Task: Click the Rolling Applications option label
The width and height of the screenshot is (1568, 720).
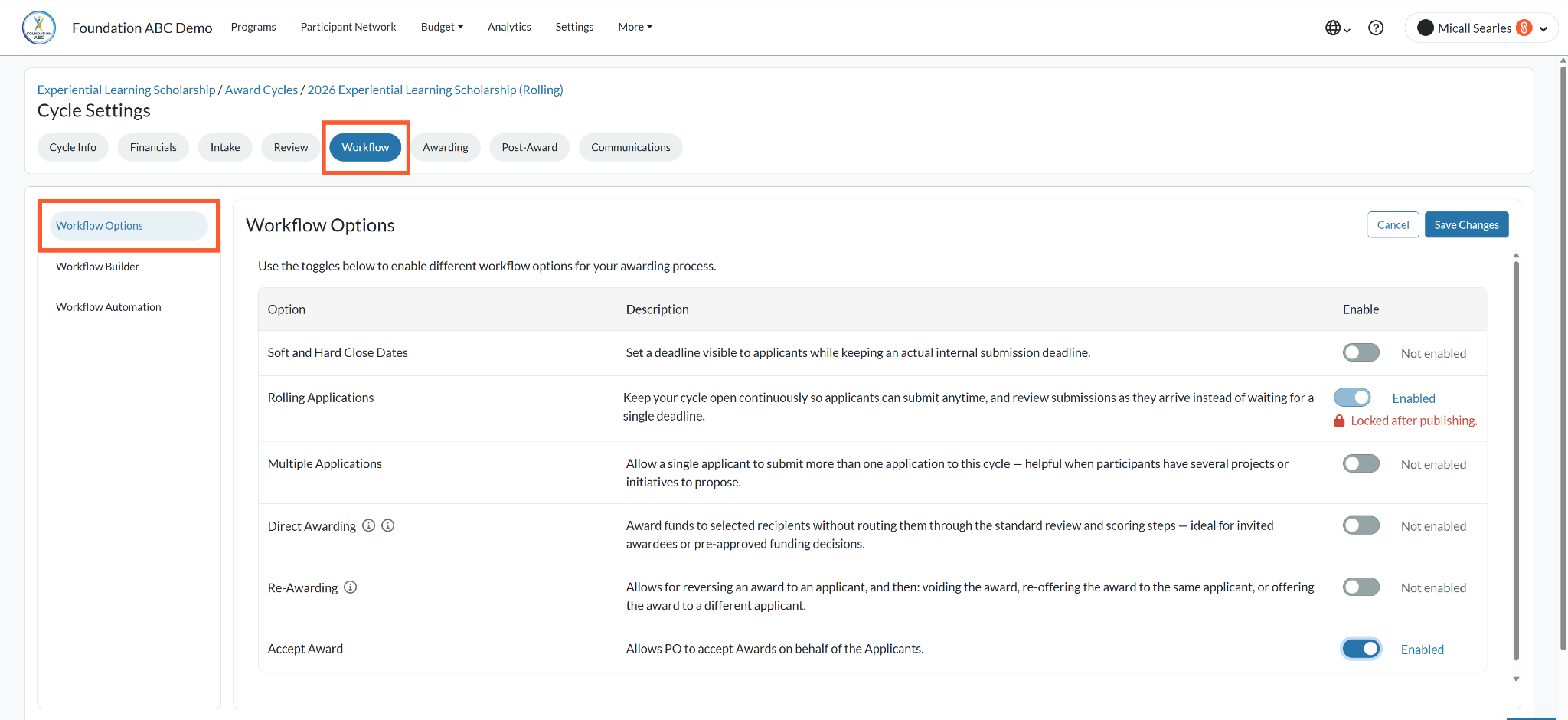Action: click(x=321, y=398)
